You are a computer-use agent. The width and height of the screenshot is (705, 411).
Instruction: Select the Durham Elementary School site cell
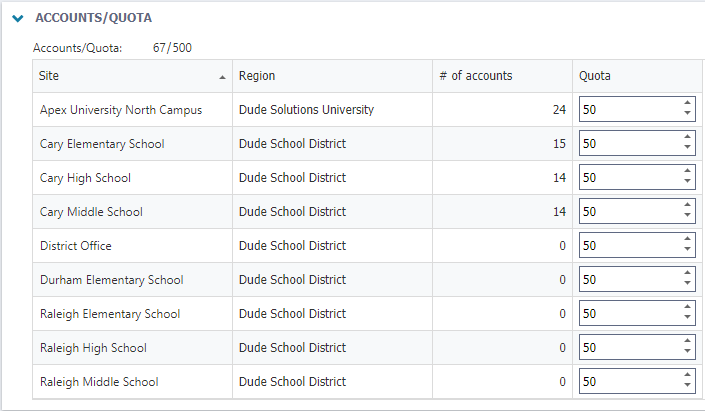(x=111, y=280)
